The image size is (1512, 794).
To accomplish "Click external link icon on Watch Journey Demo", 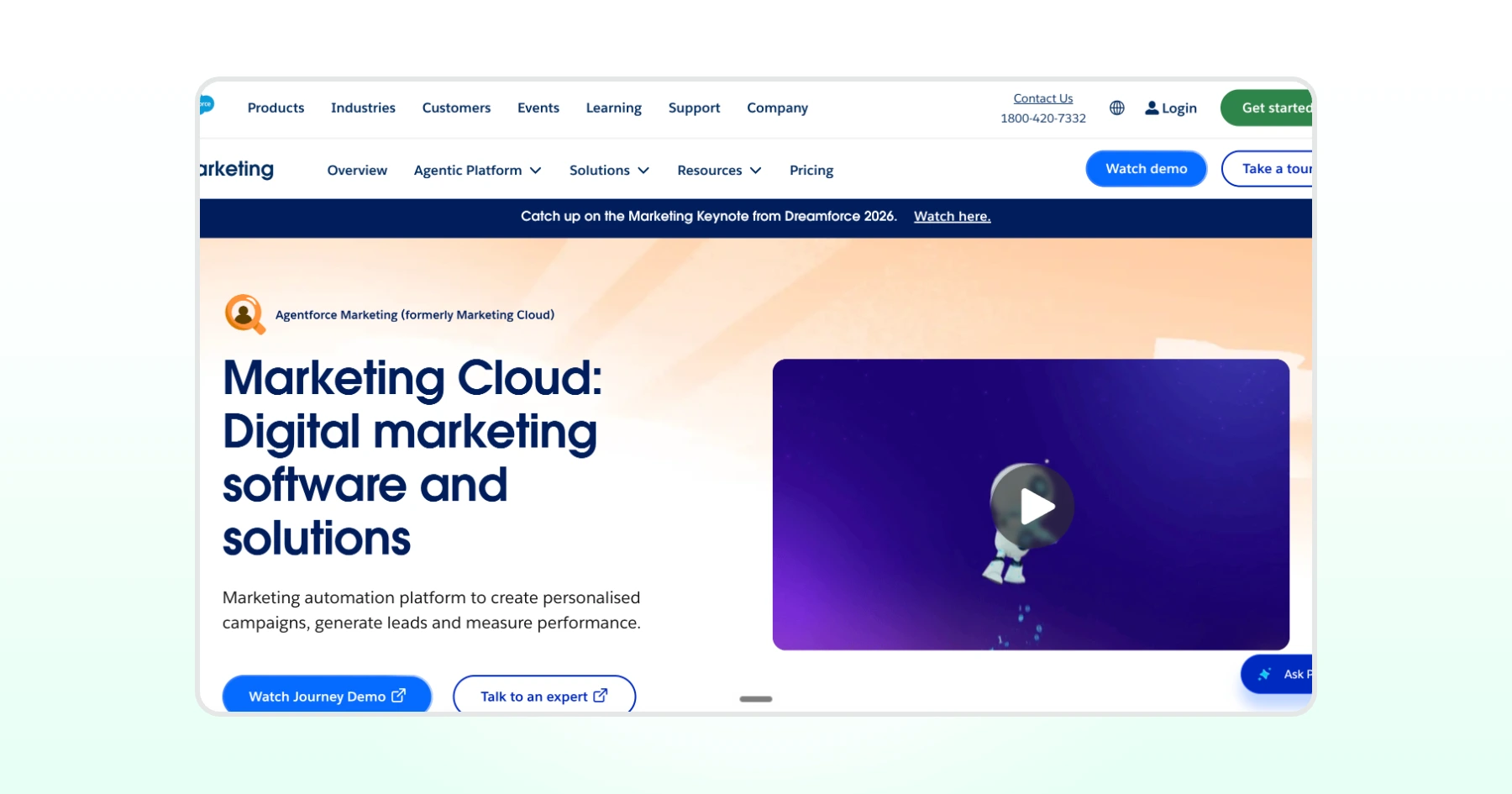I will point(399,696).
